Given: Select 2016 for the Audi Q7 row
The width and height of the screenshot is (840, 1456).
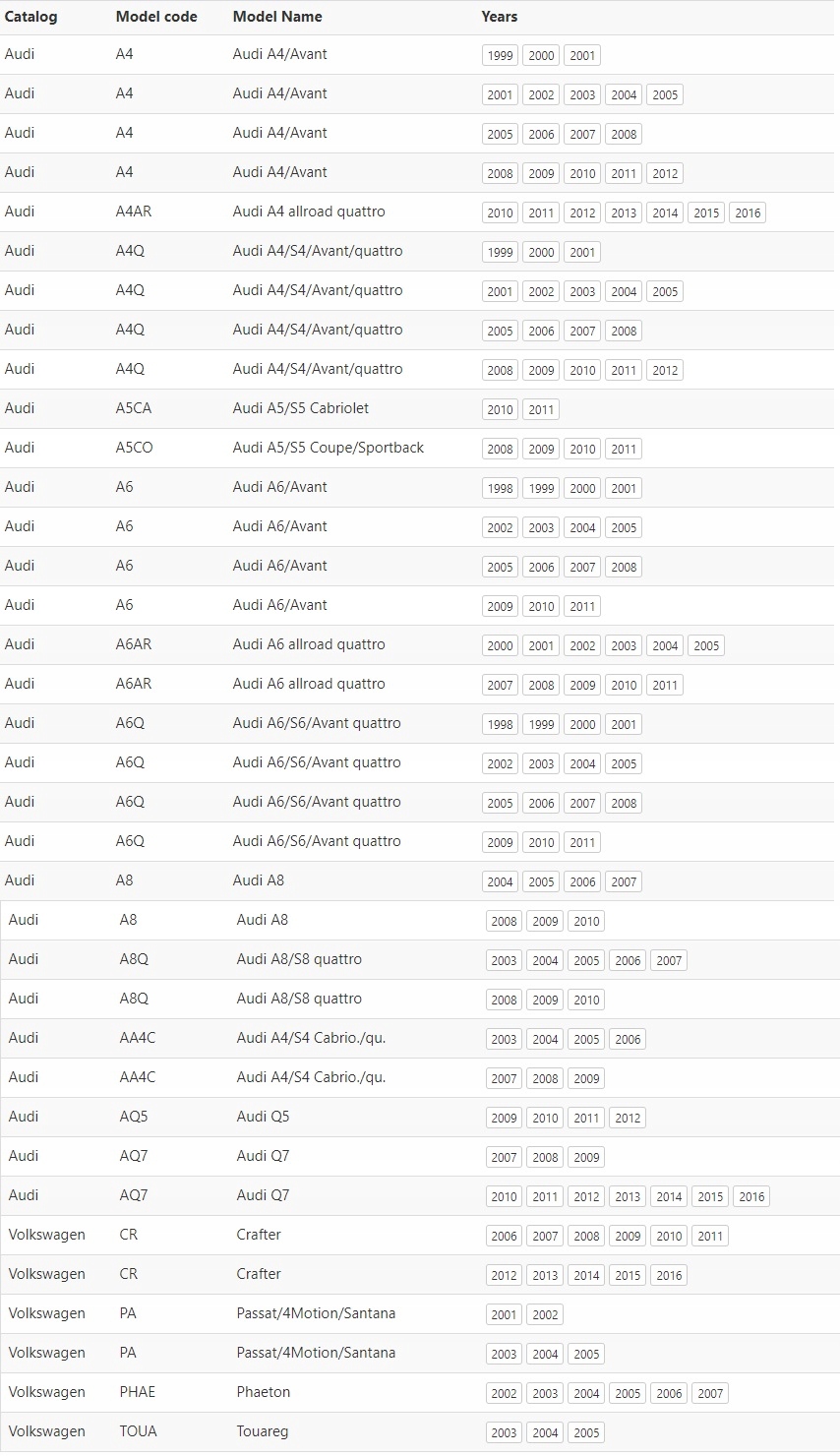Looking at the screenshot, I should [751, 1196].
